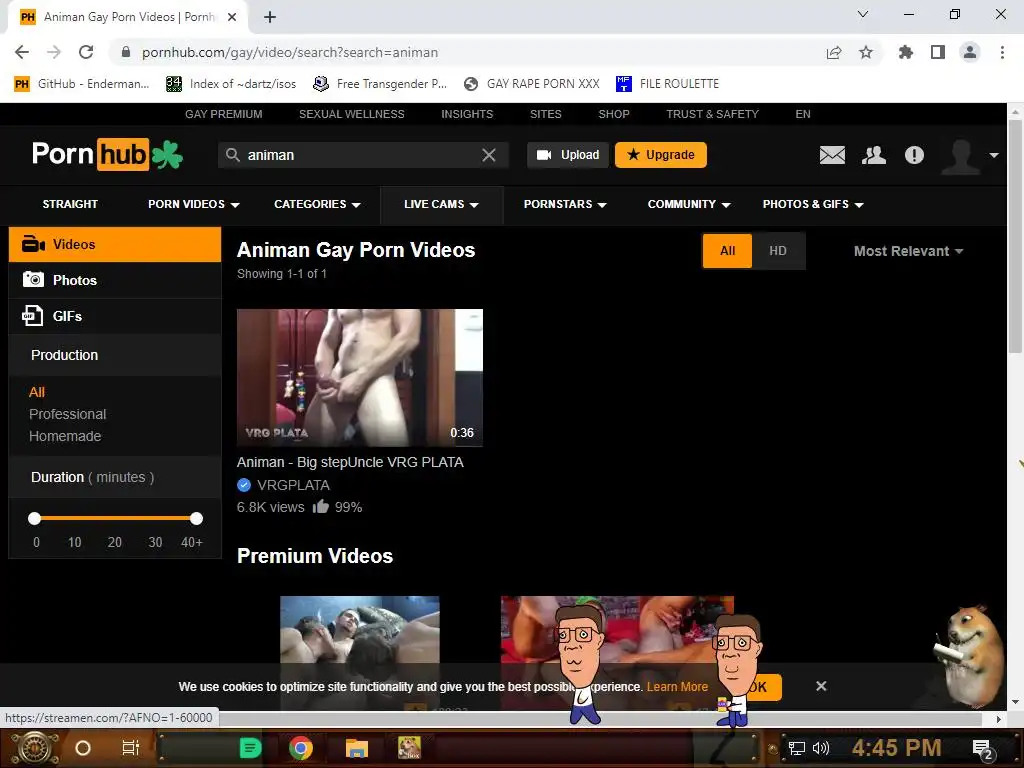The image size is (1024, 768).
Task: Open the Cortana circle on taskbar
Action: point(83,748)
